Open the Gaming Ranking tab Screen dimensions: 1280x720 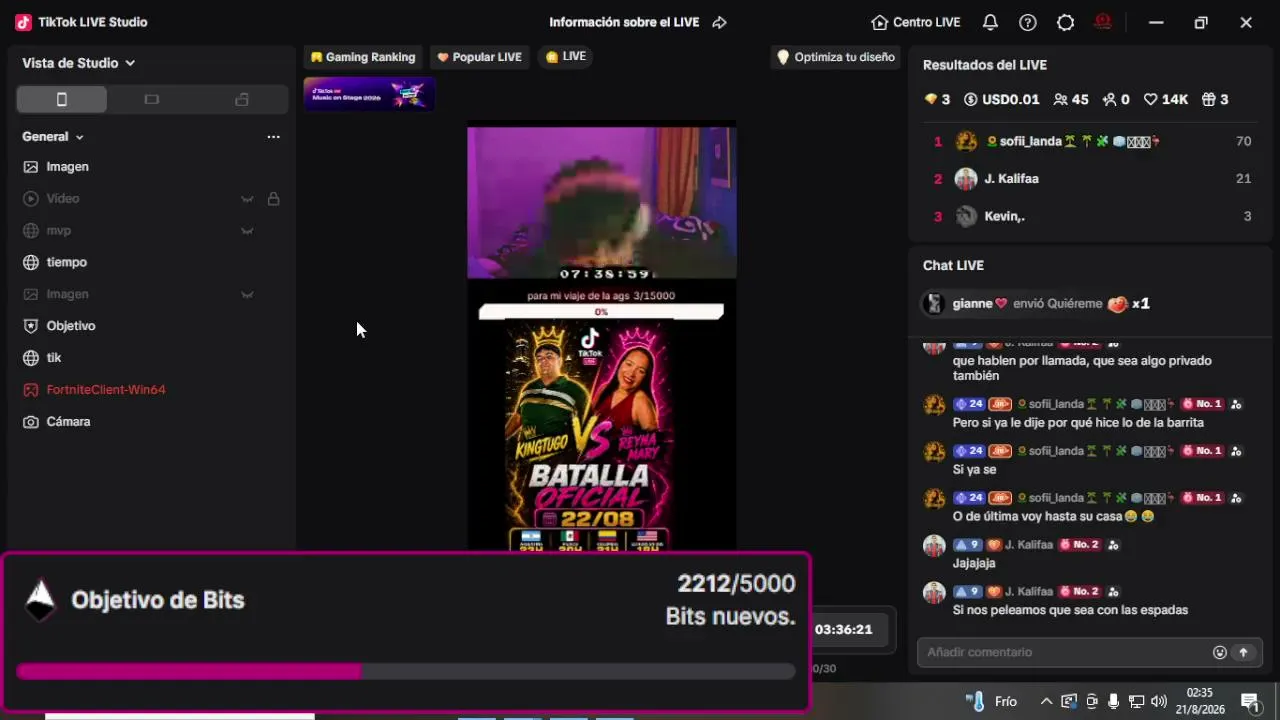tap(362, 57)
